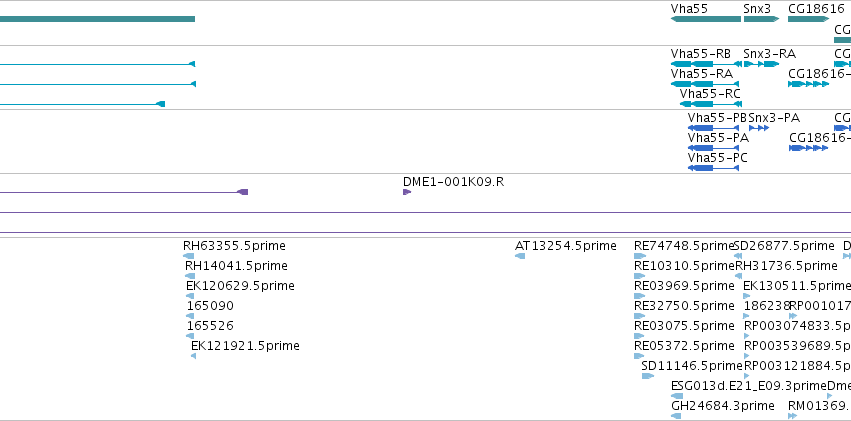Select the SD11146.5prime EST feature
Image resolution: width=851 pixels, height=421 pixels.
648,376
